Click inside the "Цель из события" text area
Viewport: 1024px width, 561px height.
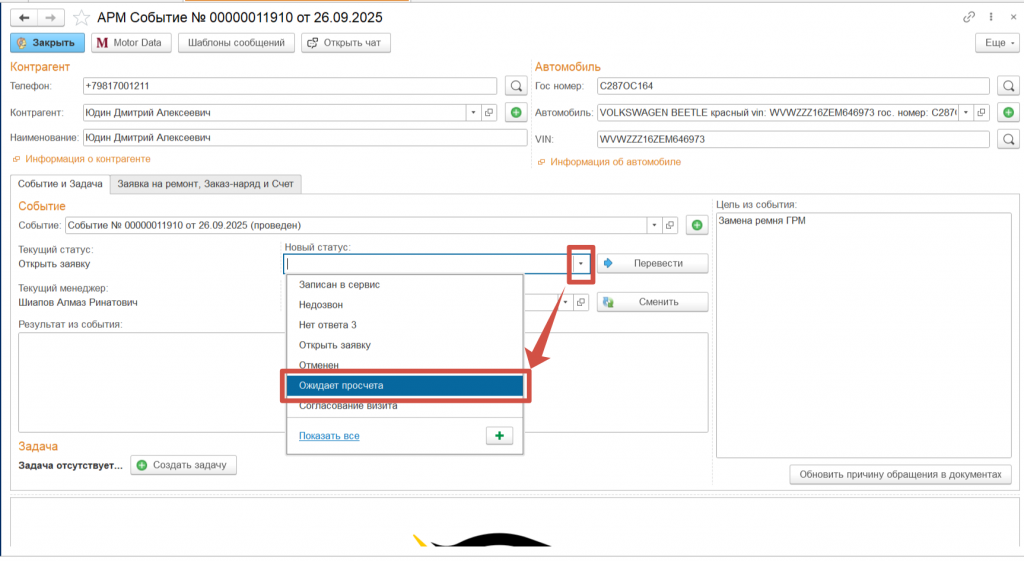click(x=864, y=330)
